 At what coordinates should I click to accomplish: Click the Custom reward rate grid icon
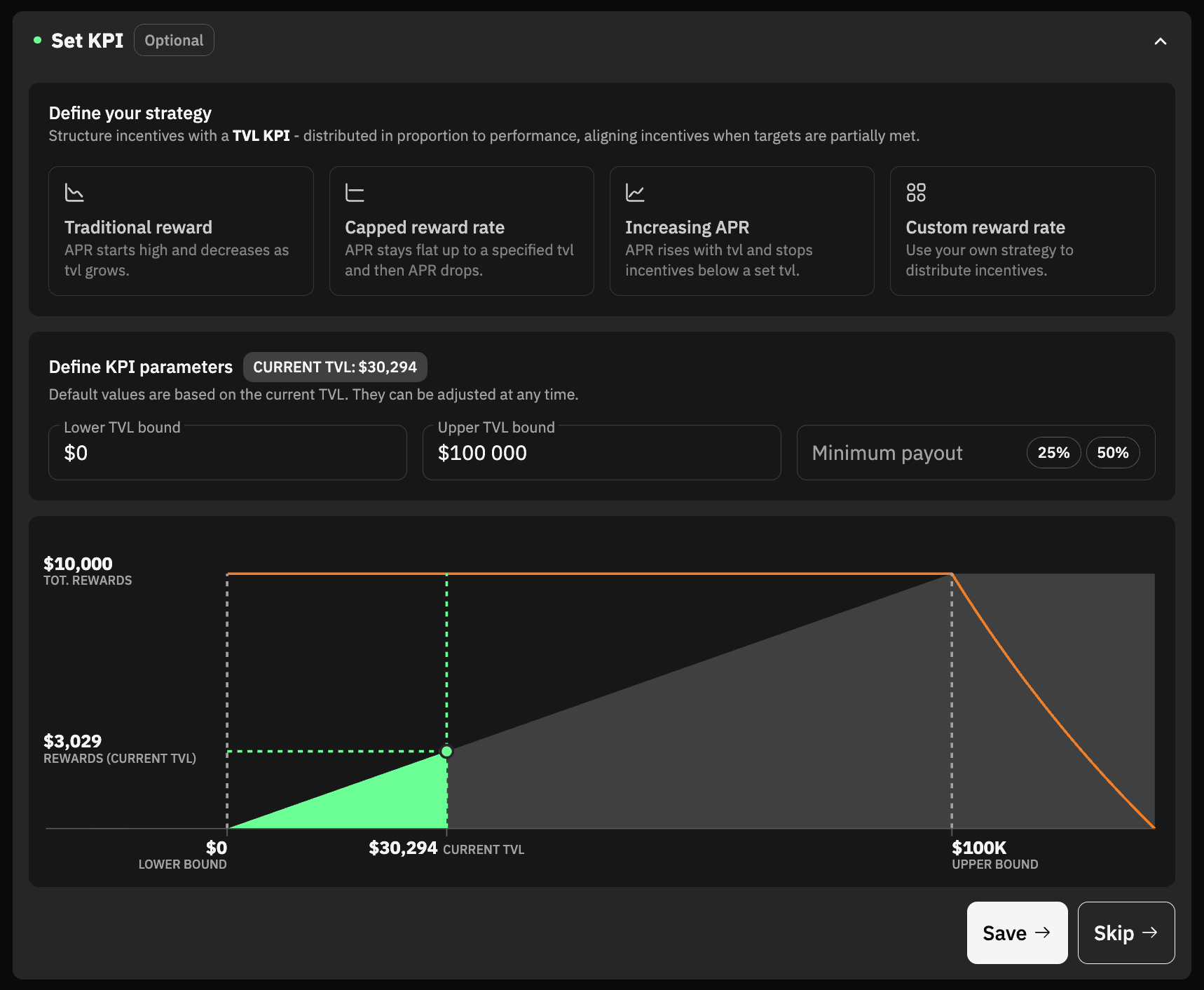click(915, 192)
